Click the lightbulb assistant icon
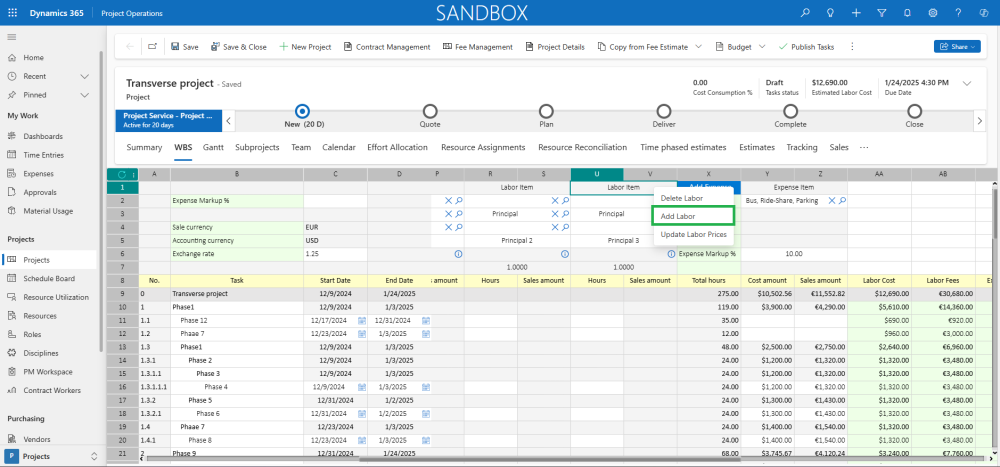The image size is (1000, 467). tap(830, 13)
